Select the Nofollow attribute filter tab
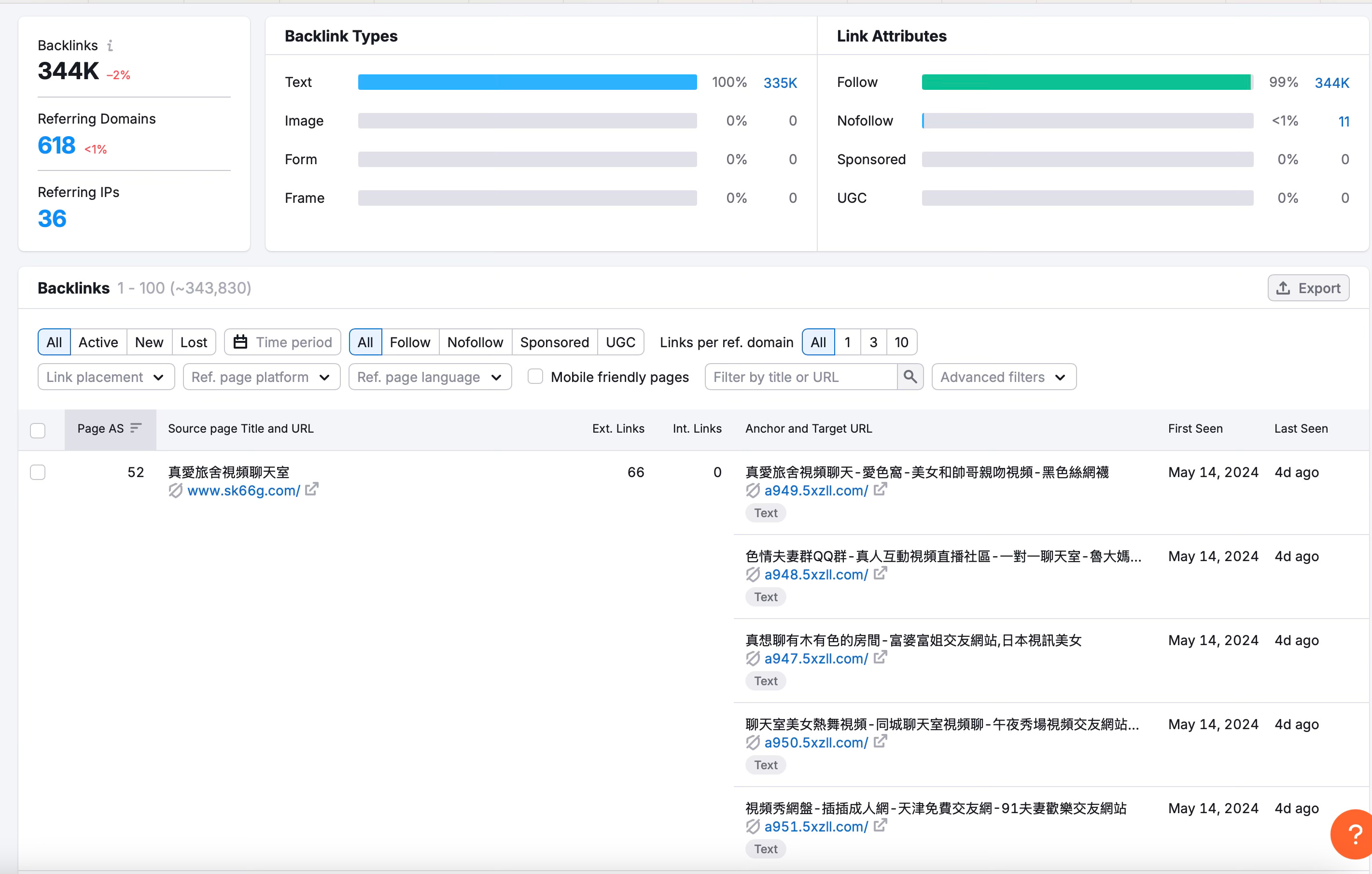The image size is (1372, 874). pos(475,342)
